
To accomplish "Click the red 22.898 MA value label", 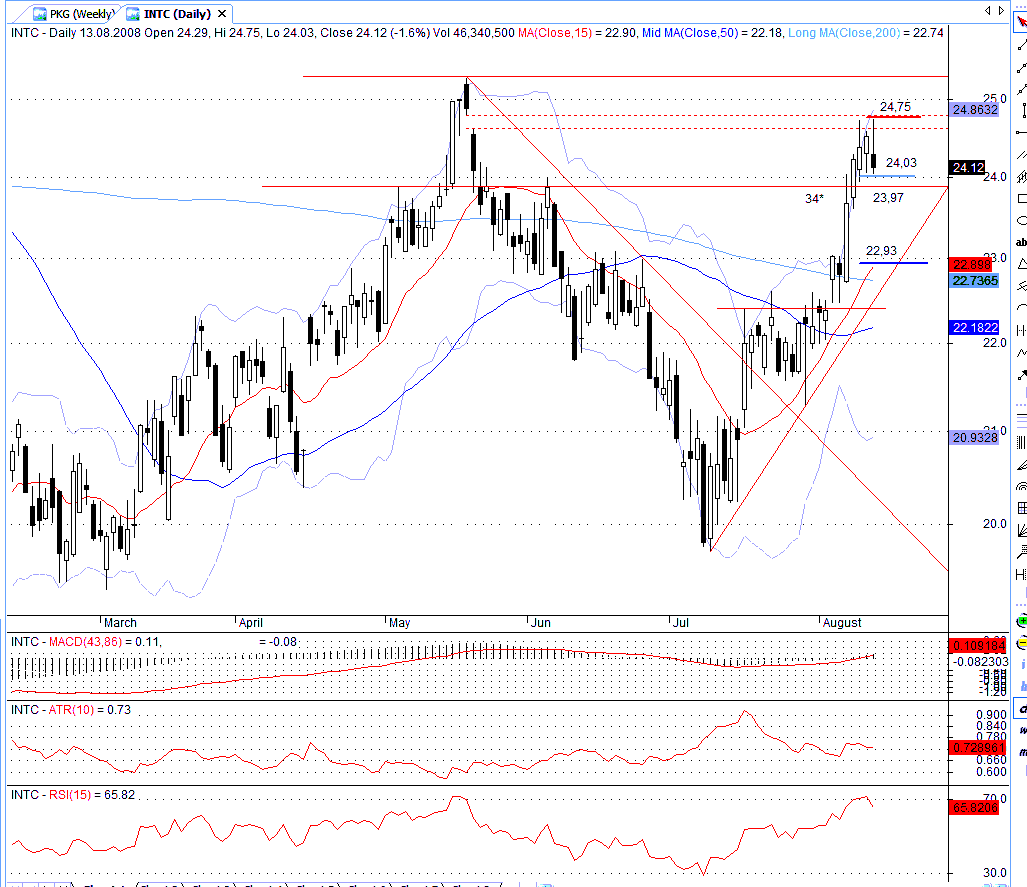I will pyautogui.click(x=971, y=265).
